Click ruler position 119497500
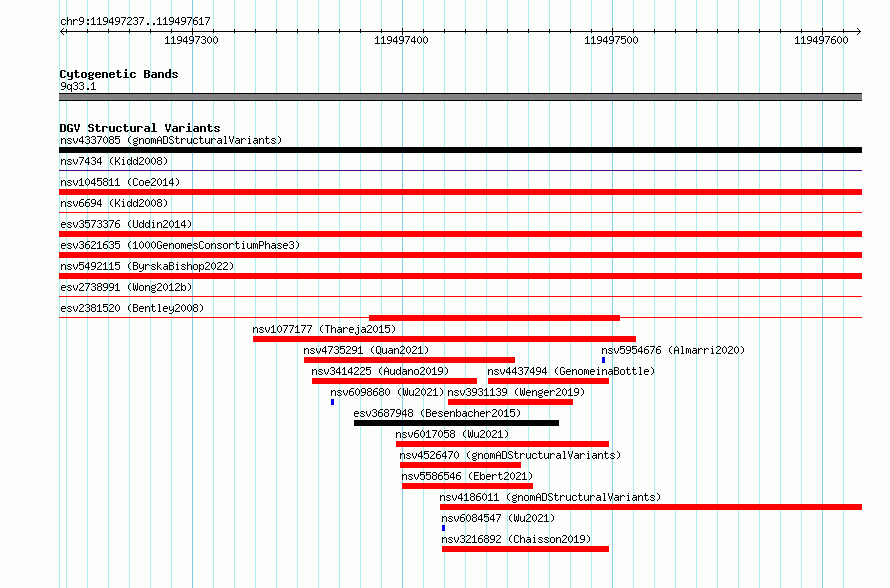890x588 pixels. (x=611, y=40)
